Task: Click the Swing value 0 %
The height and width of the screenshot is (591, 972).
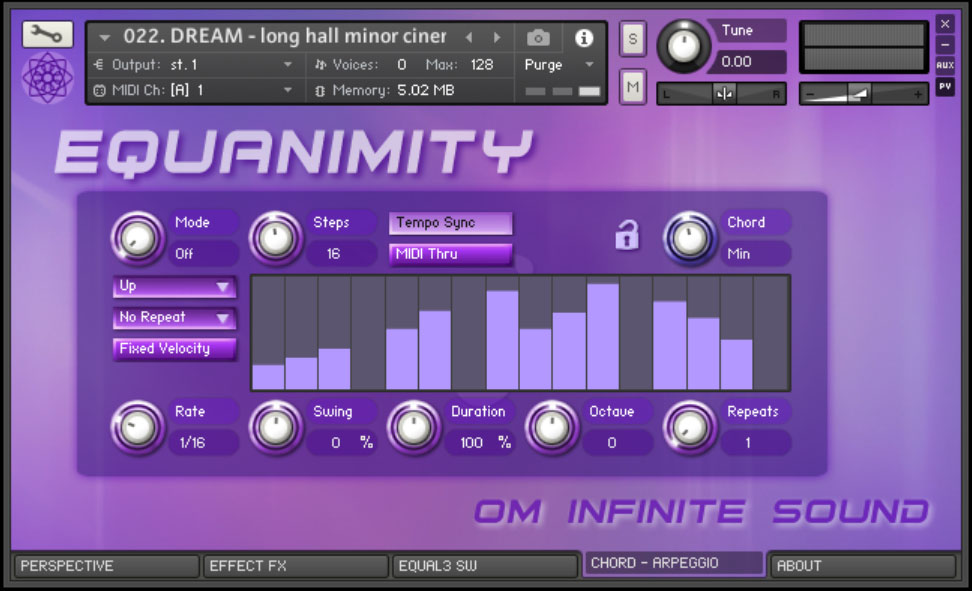Action: click(341, 443)
